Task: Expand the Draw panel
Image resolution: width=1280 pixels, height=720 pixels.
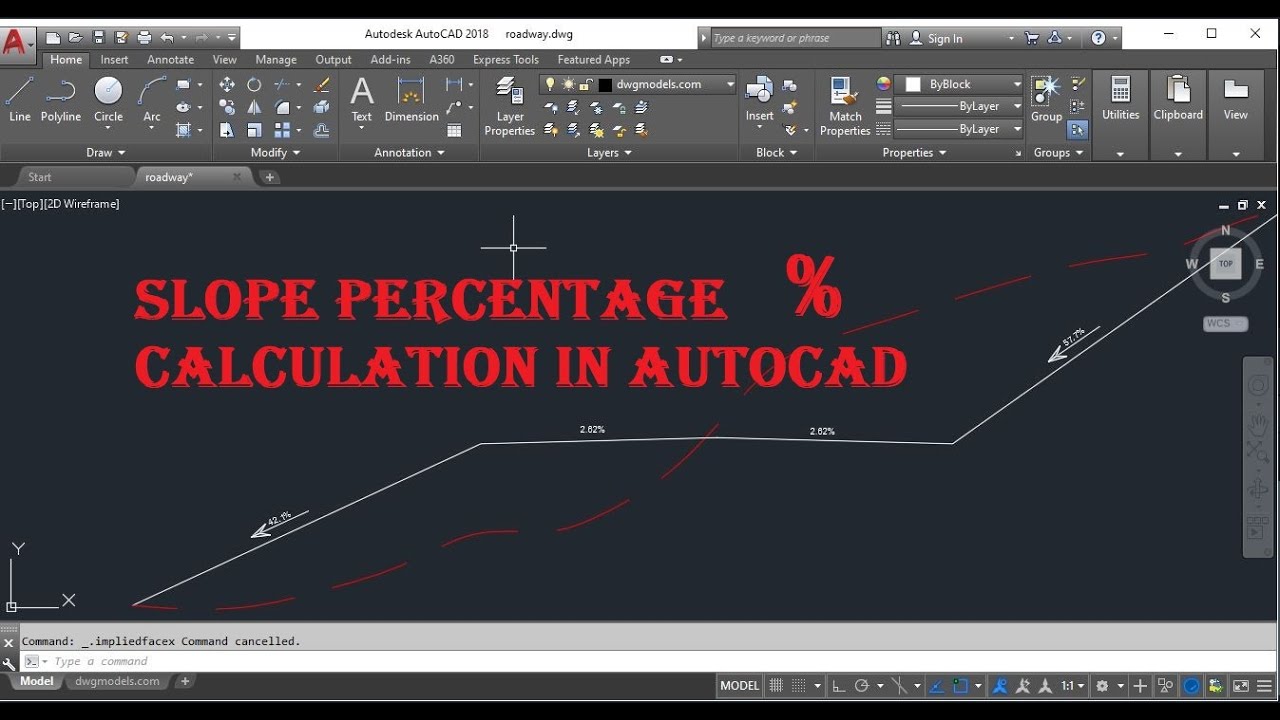Action: point(106,153)
